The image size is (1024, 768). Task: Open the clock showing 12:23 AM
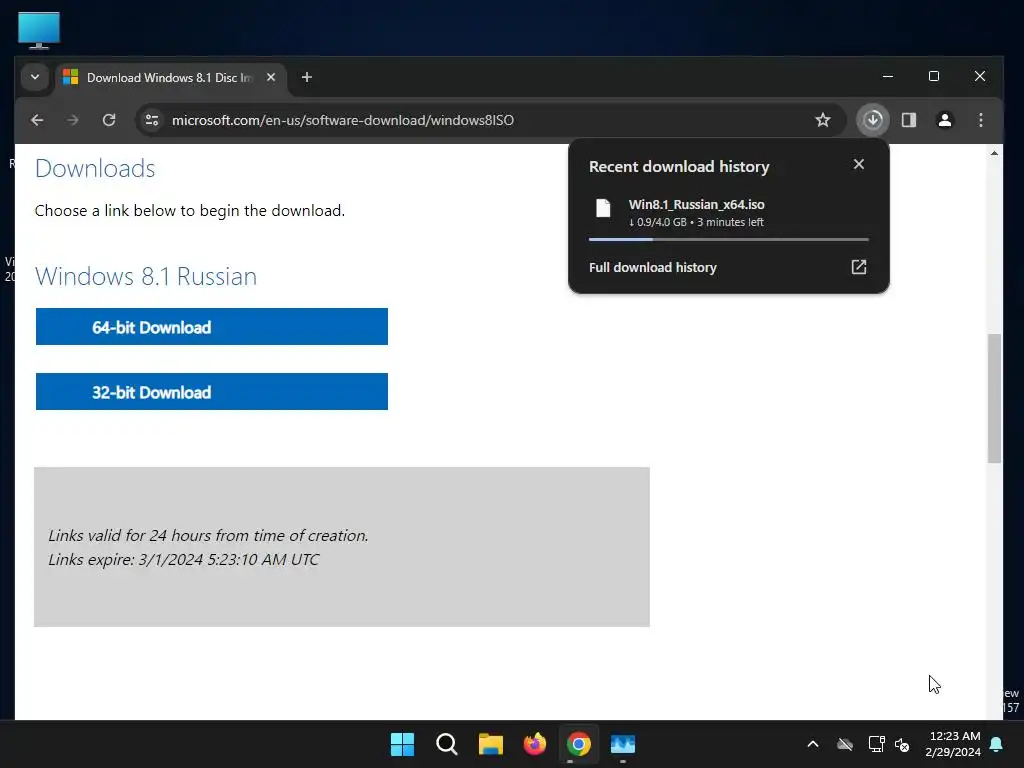(x=953, y=744)
